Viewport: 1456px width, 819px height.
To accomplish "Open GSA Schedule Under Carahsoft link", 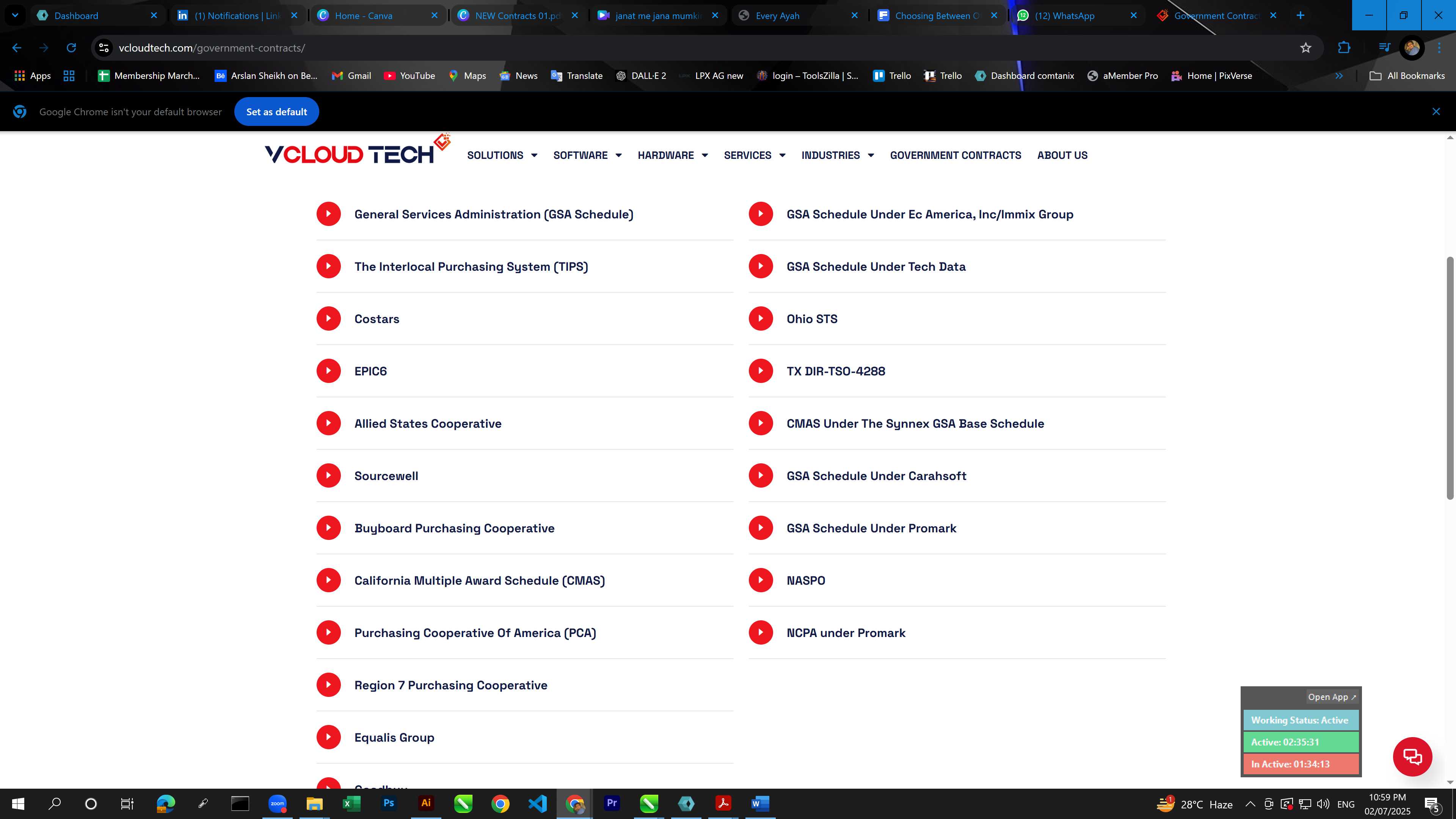I will point(876,476).
